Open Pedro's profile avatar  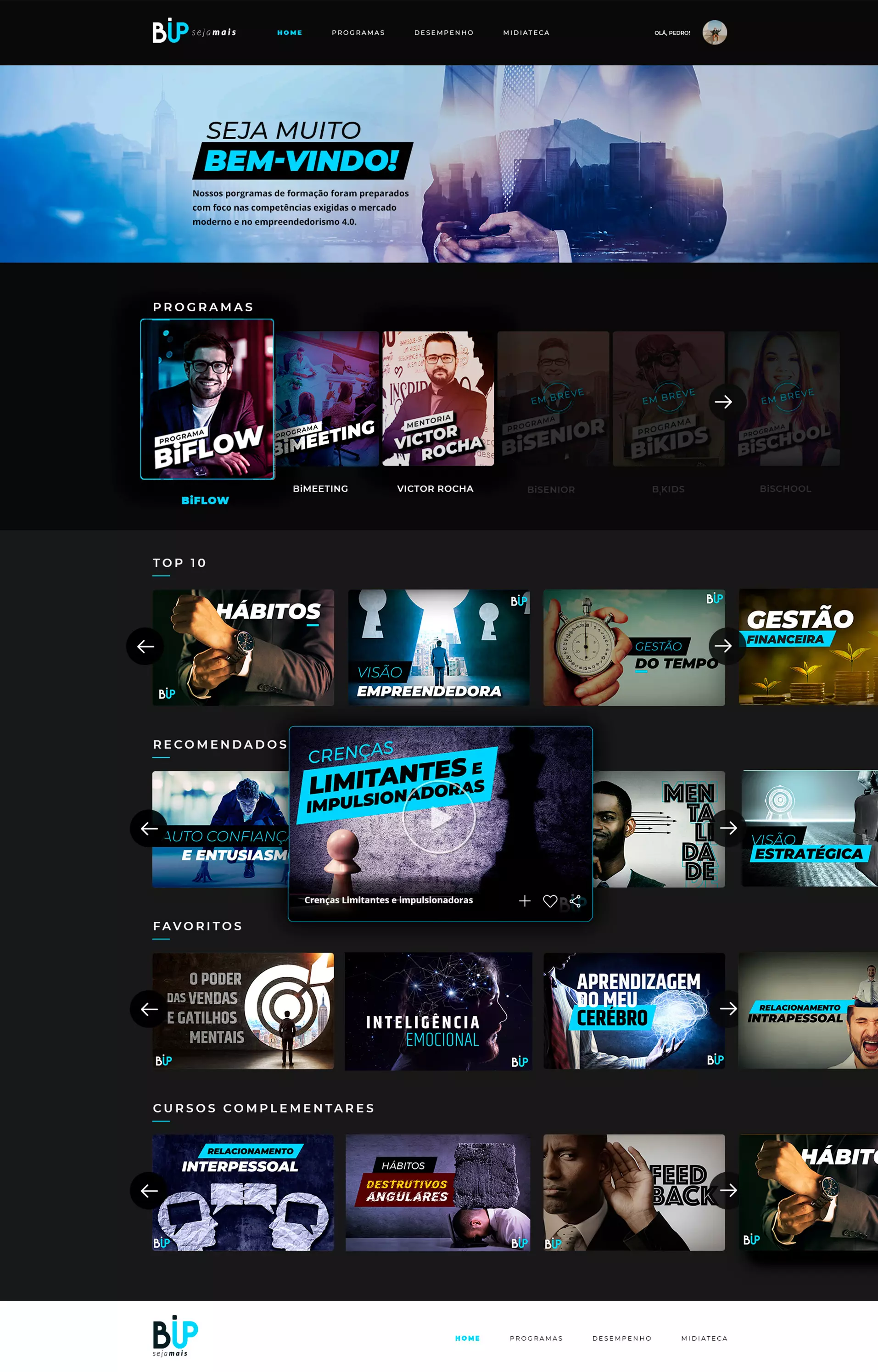click(714, 33)
